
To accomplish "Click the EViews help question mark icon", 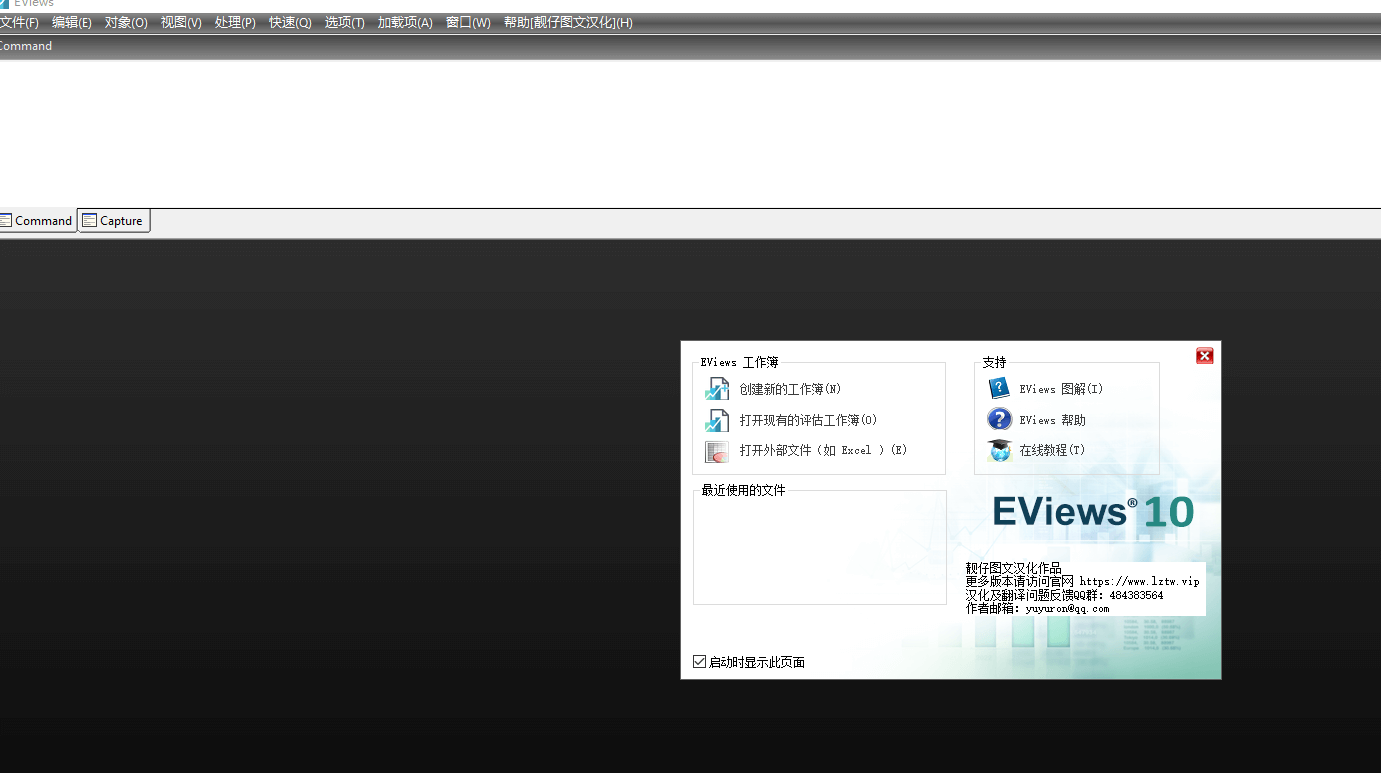I will (999, 419).
